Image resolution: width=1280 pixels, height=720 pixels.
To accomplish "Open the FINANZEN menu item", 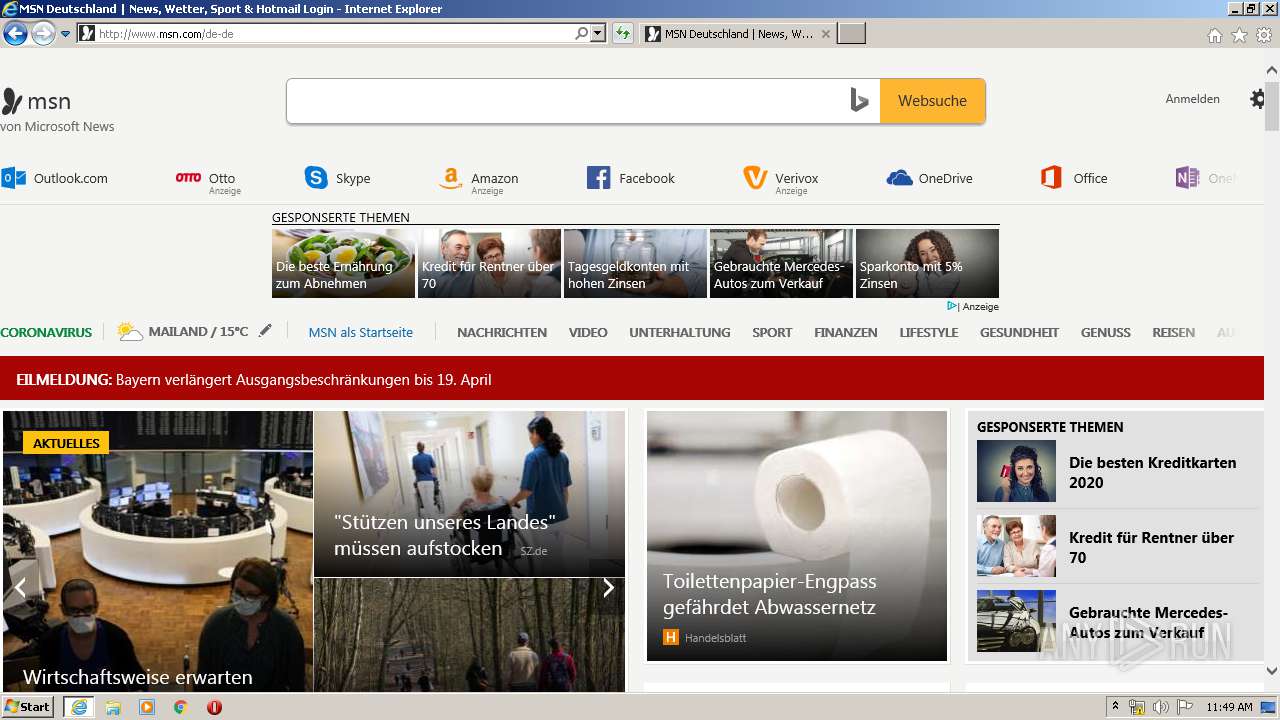I will (x=846, y=332).
